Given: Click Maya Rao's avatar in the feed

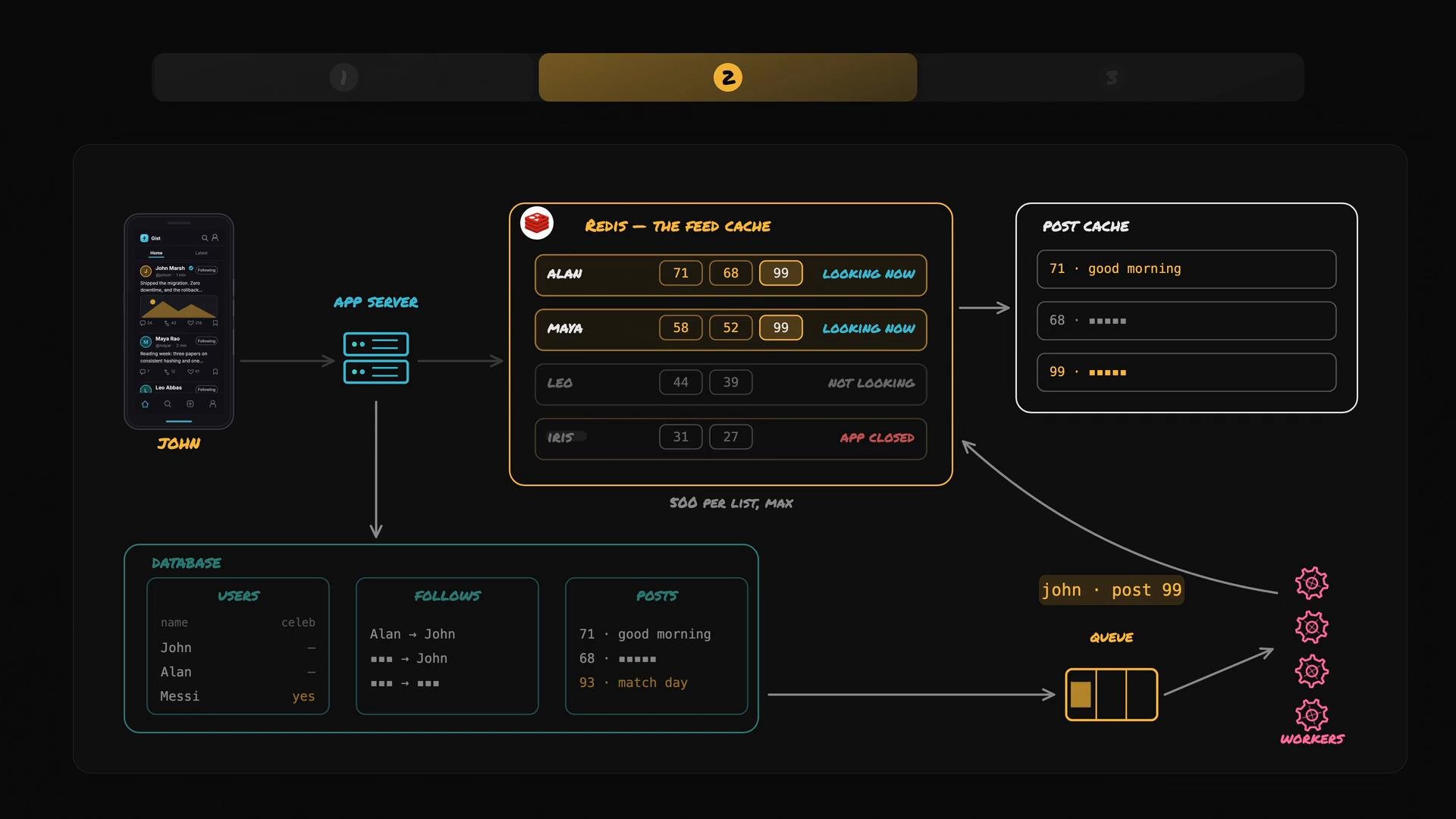Looking at the screenshot, I should pyautogui.click(x=146, y=342).
